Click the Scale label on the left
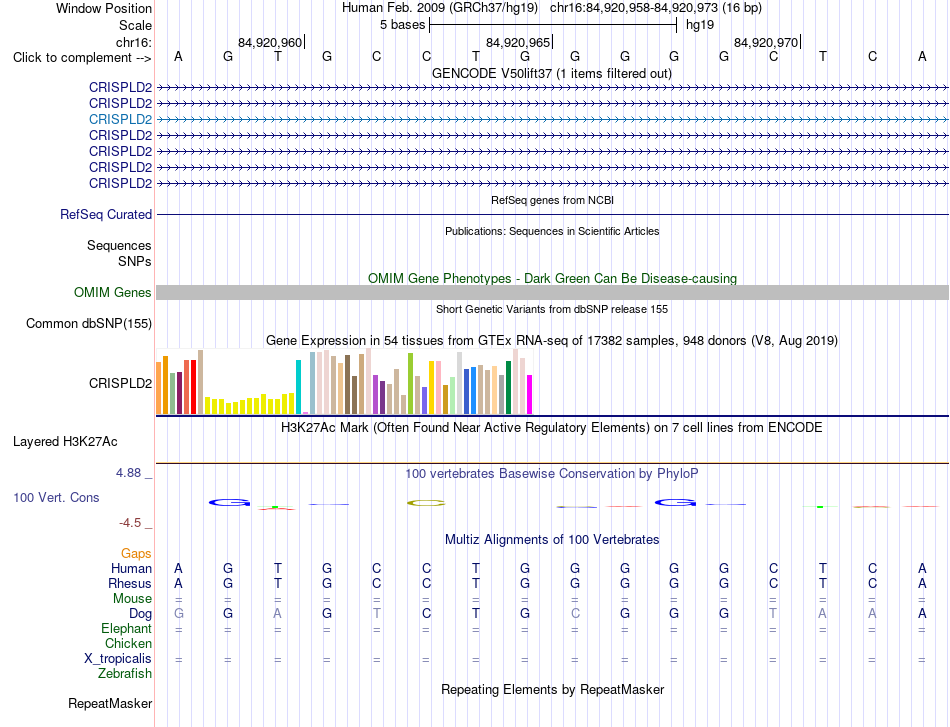 coord(135,25)
